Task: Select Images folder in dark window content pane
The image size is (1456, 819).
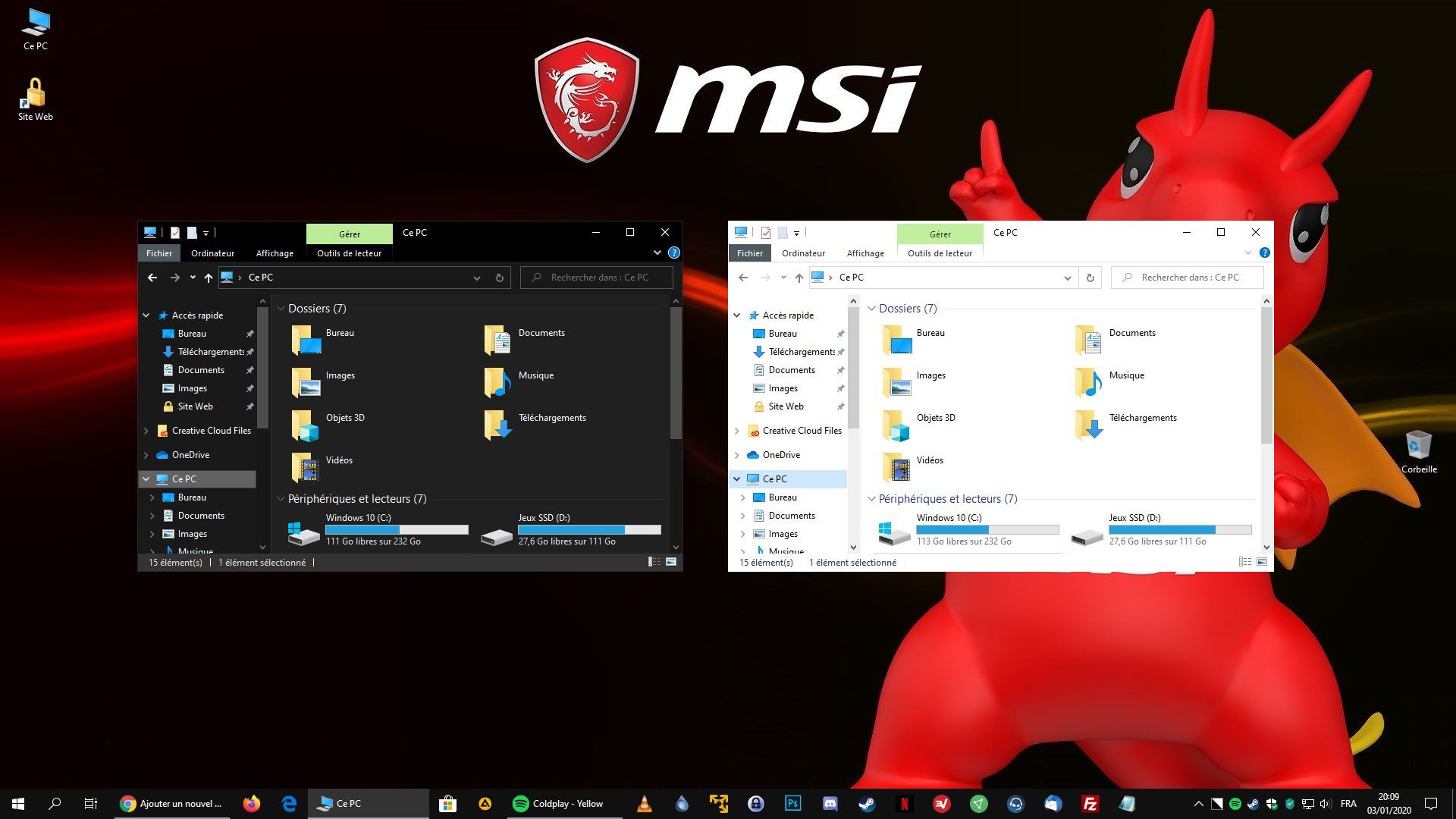Action: tap(324, 382)
